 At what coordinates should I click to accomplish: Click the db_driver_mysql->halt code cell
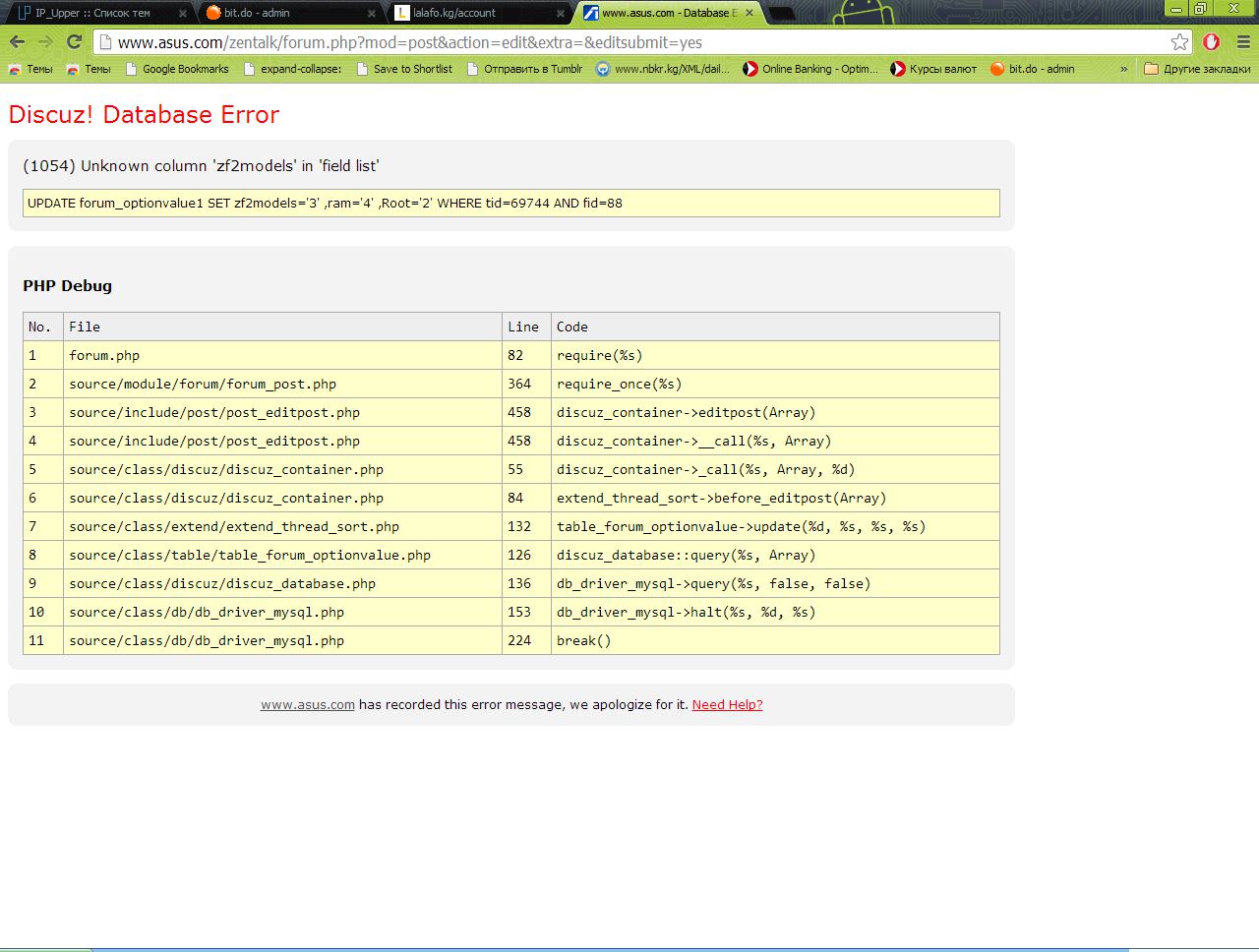775,612
